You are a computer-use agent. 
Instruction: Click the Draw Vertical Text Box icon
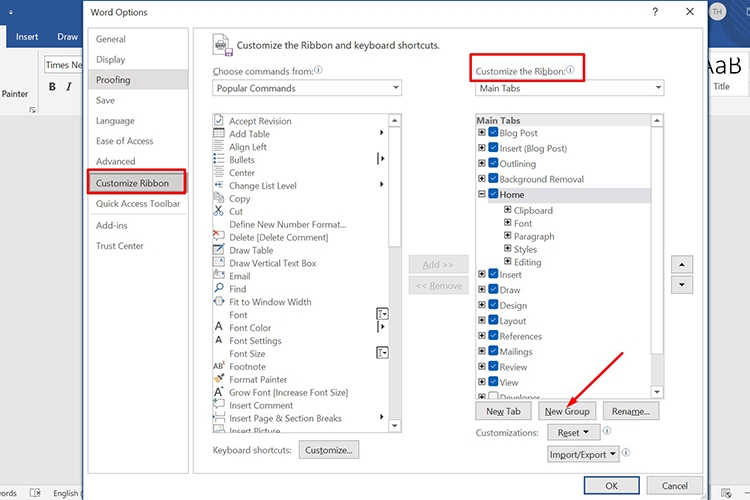pos(219,262)
